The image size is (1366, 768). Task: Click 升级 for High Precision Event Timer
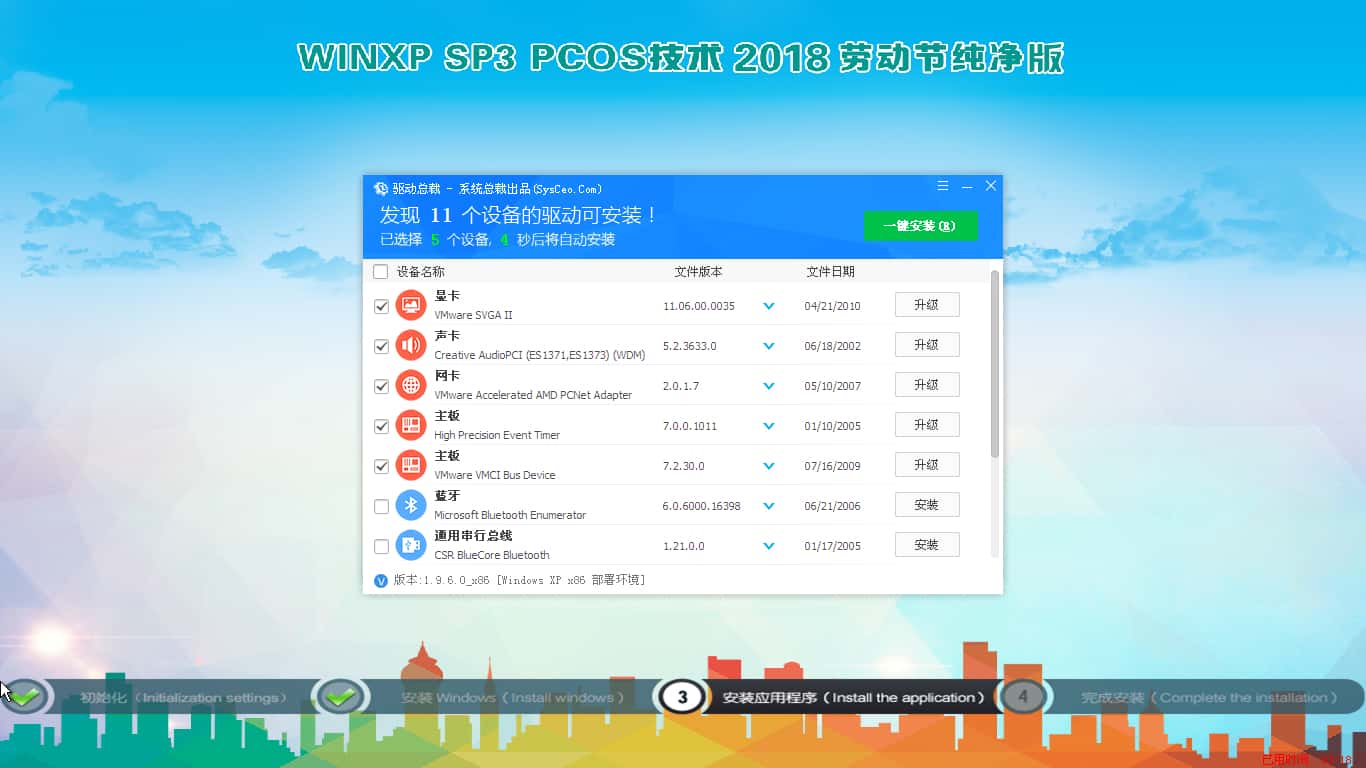point(927,425)
